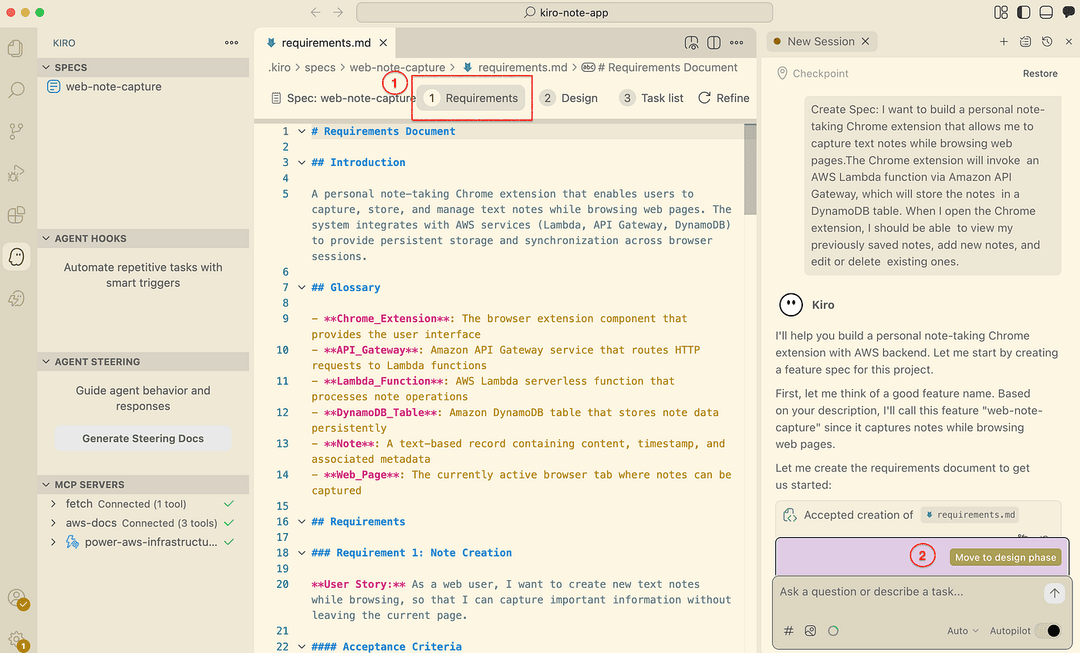Fold the Glossary section
The image size is (1080, 653).
[x=301, y=287]
